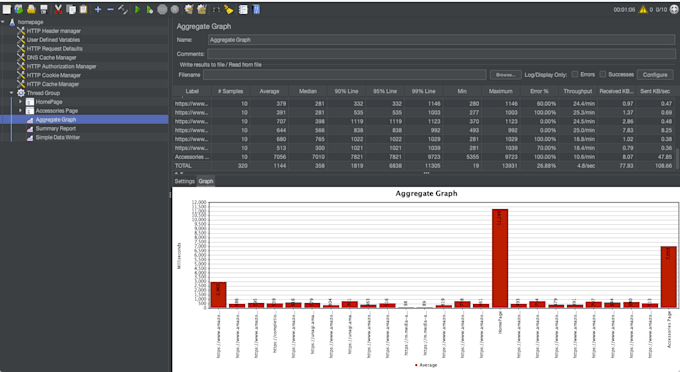Select HTTP Authorization Manager in tree

point(62,66)
